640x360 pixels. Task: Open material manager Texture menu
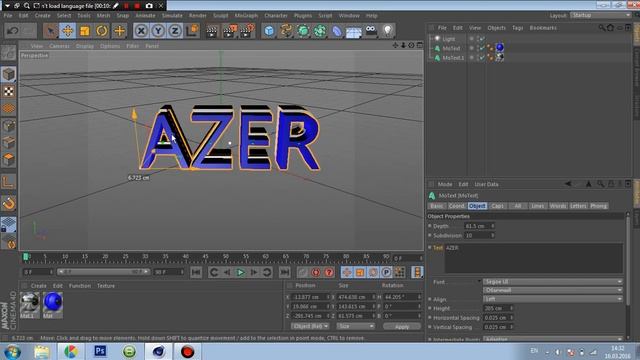click(106, 286)
